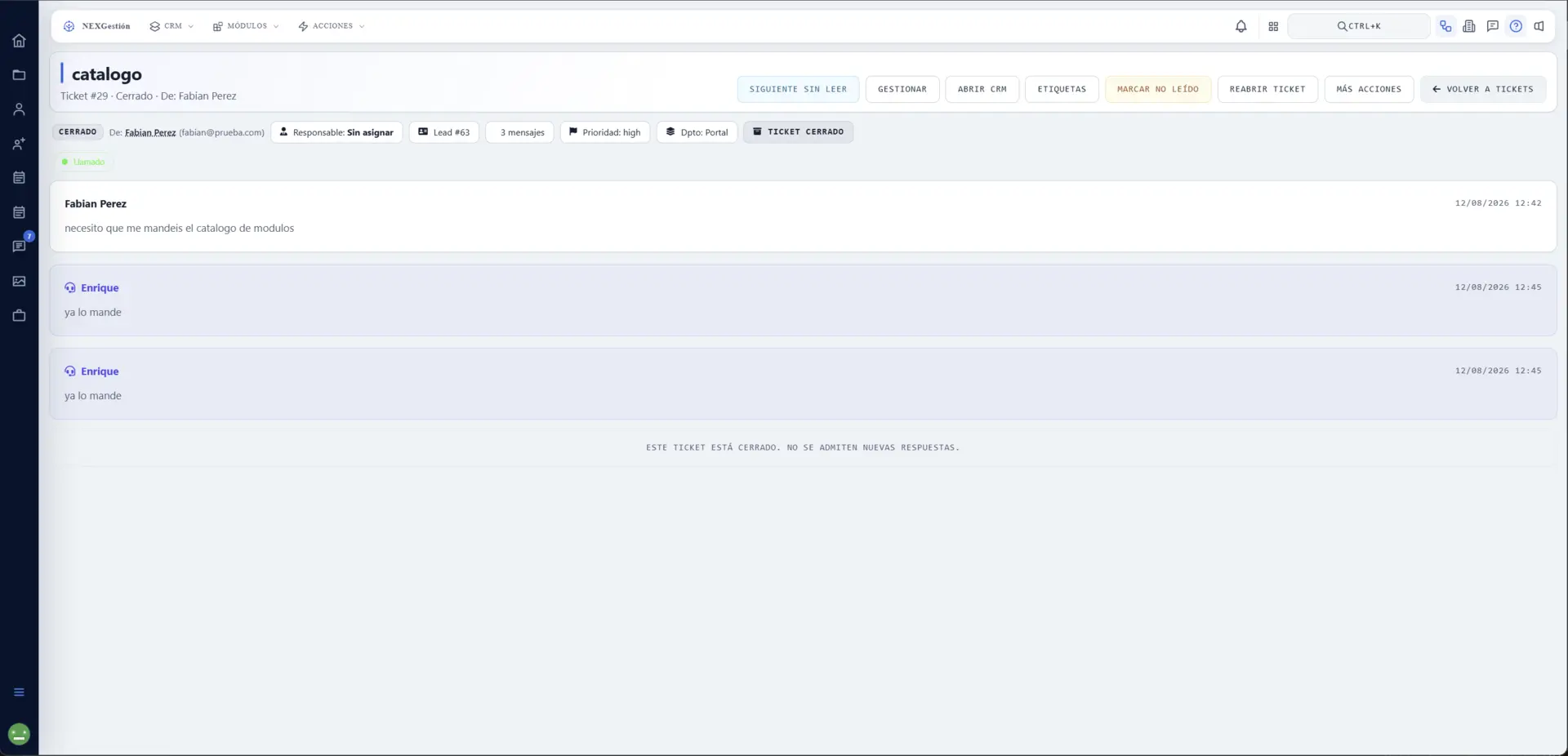Click the CTRL+K search field
This screenshot has width=1568, height=756.
(x=1359, y=26)
